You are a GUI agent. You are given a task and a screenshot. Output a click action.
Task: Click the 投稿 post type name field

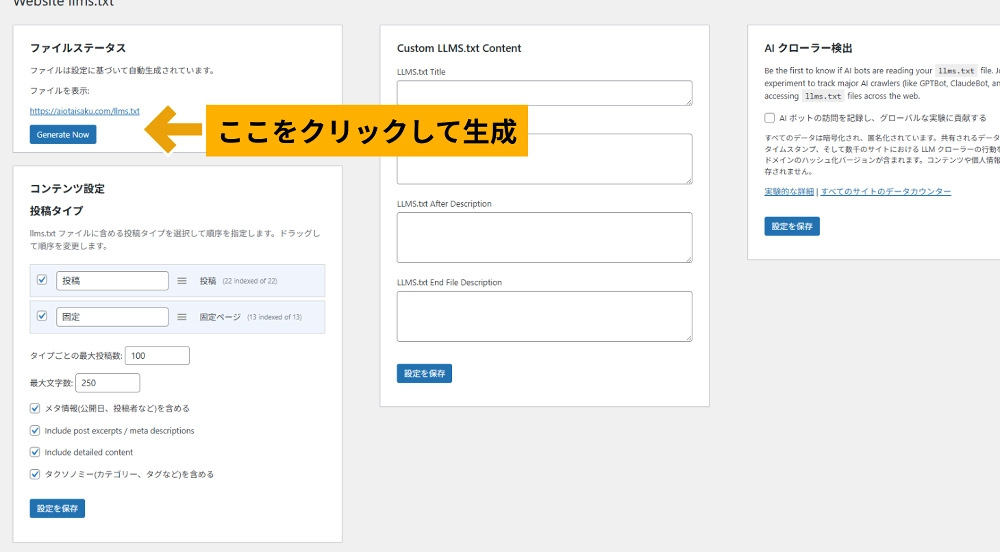112,281
